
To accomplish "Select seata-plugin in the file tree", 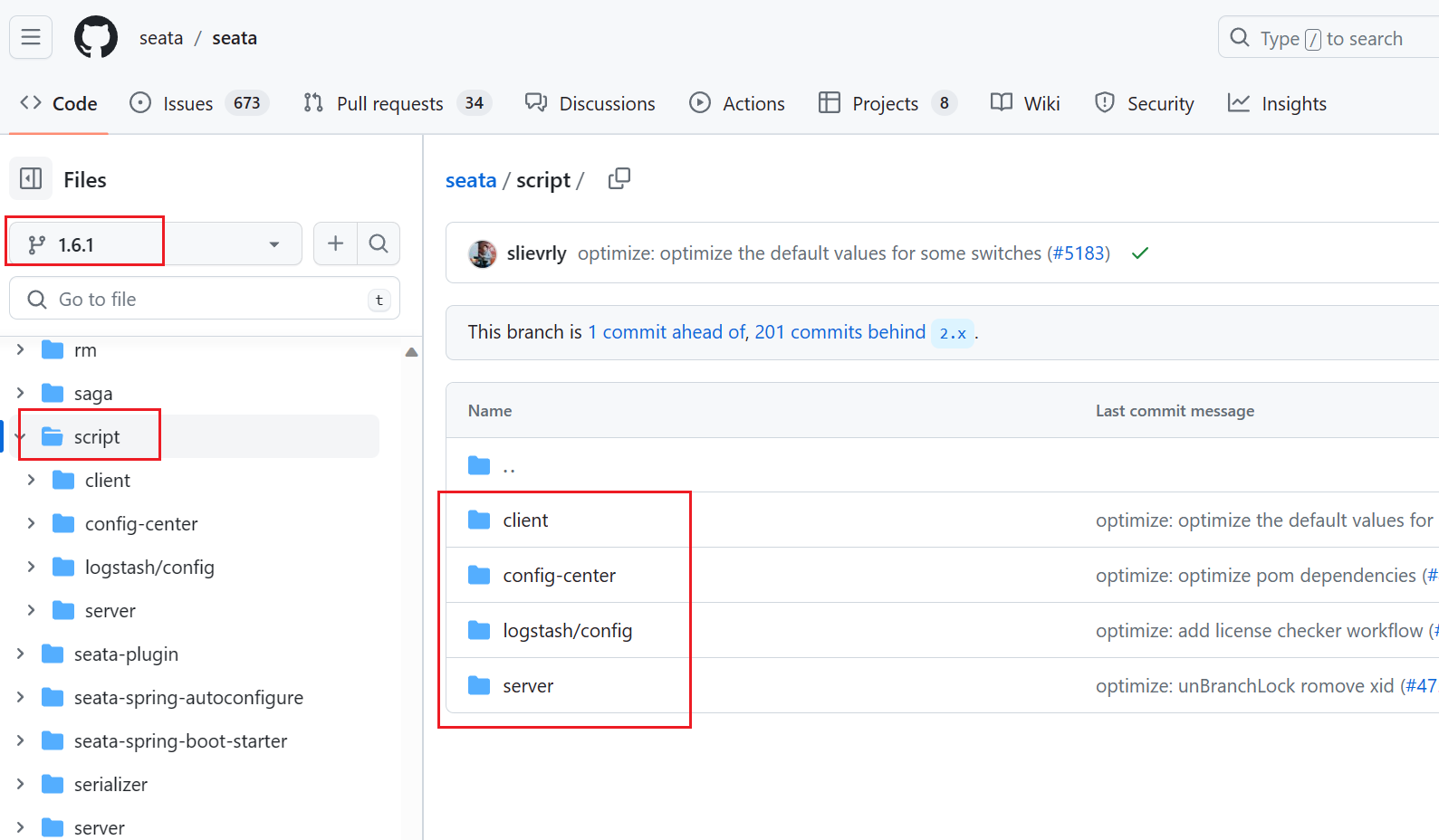I will [126, 654].
